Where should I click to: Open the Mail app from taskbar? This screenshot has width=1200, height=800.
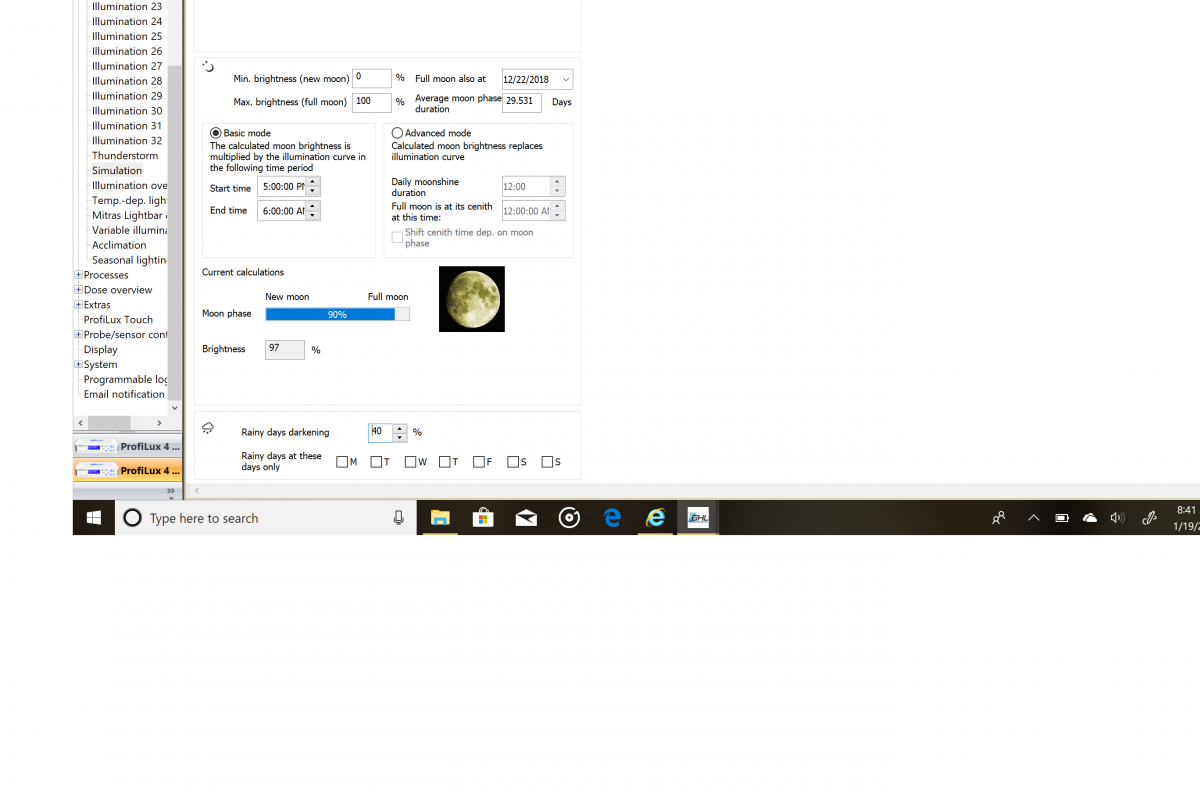[x=526, y=518]
